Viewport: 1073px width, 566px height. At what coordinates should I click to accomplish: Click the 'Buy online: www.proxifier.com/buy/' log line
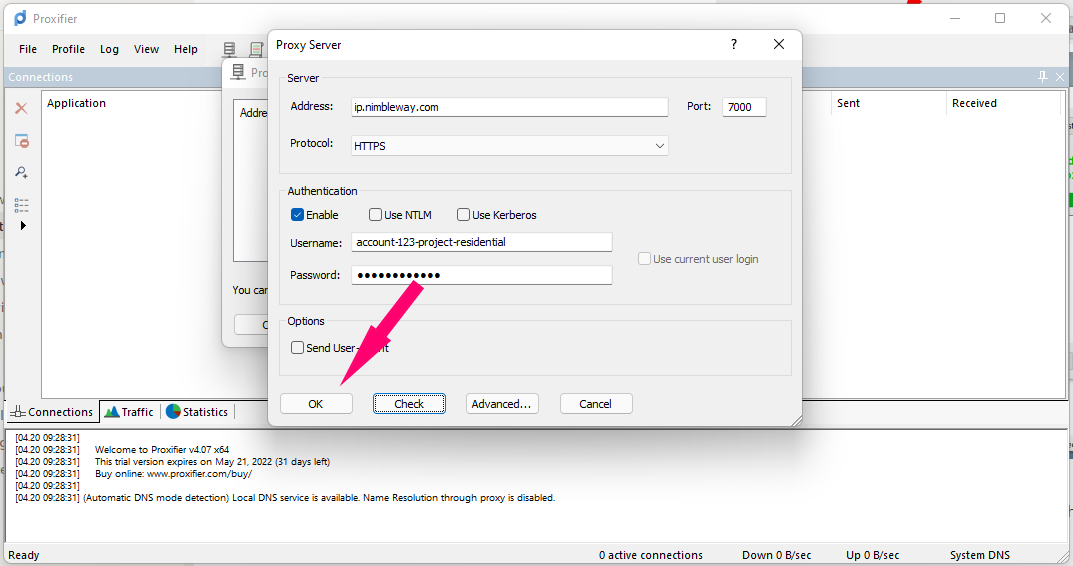173,474
